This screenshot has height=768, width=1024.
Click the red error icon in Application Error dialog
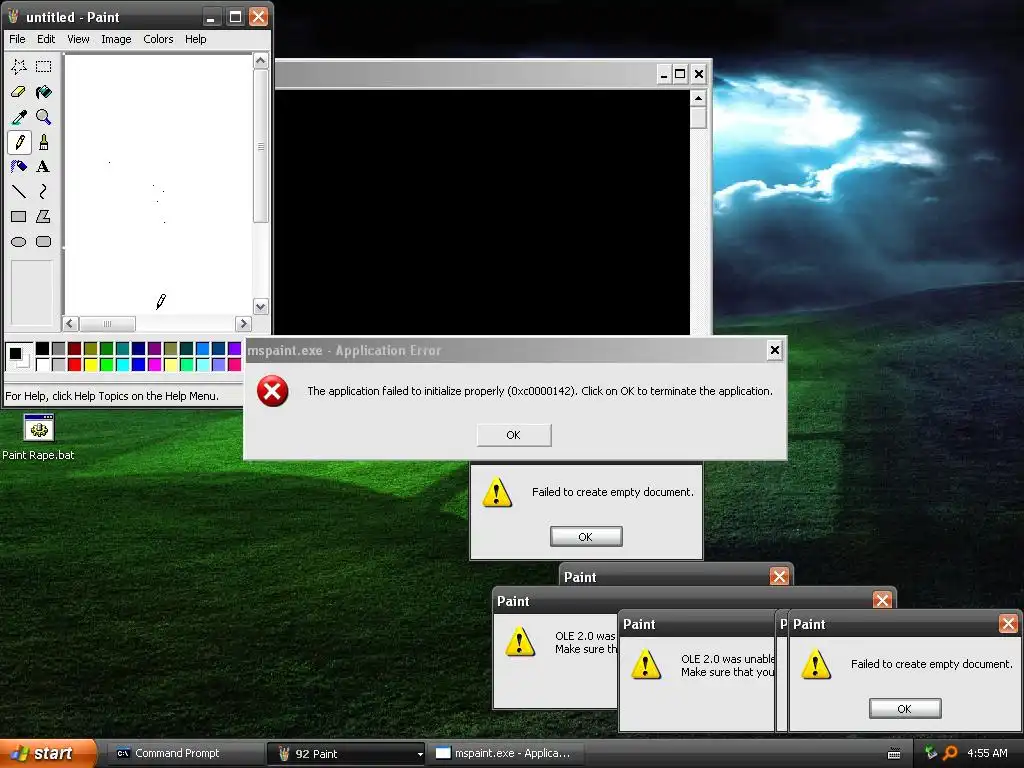[x=272, y=391]
